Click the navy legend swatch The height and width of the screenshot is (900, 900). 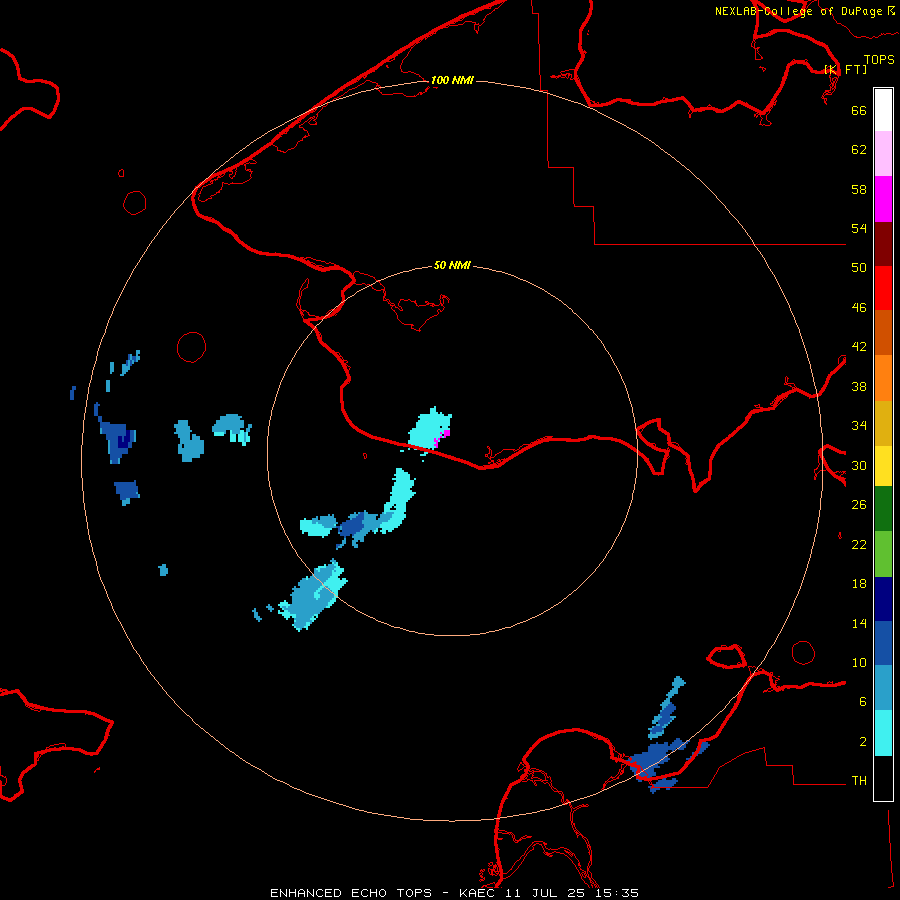883,599
